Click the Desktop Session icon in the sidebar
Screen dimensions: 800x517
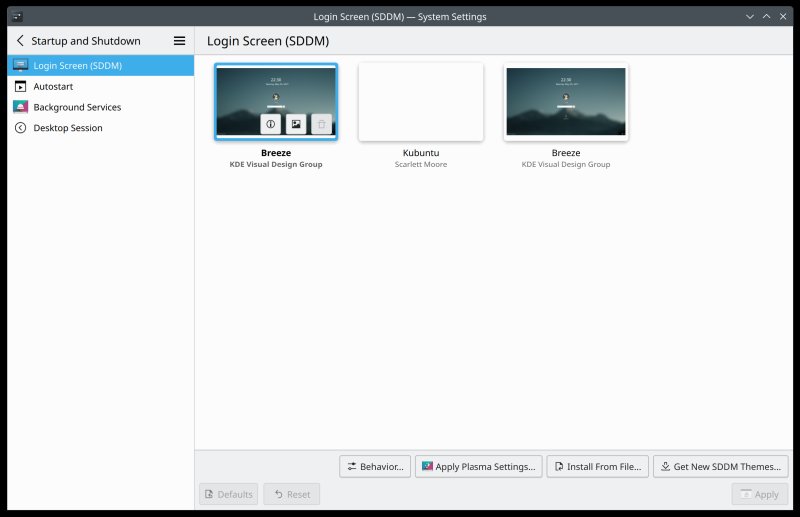20,128
